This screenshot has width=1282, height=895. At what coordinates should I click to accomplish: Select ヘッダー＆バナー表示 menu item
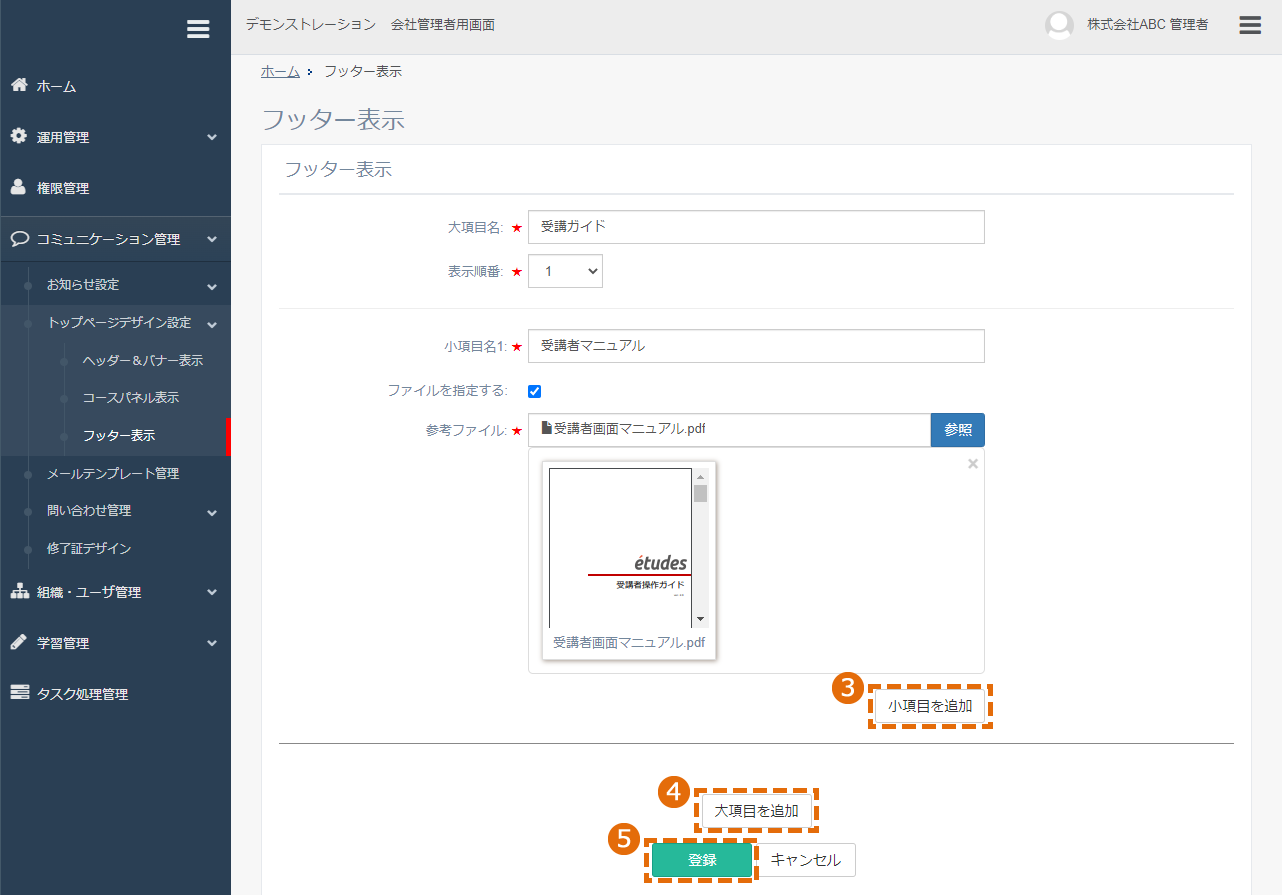[x=143, y=360]
